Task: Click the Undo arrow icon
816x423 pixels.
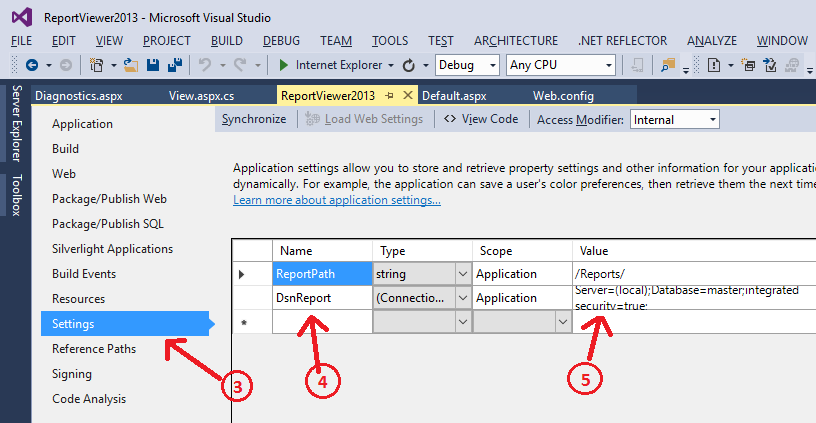Action: pyautogui.click(x=205, y=65)
